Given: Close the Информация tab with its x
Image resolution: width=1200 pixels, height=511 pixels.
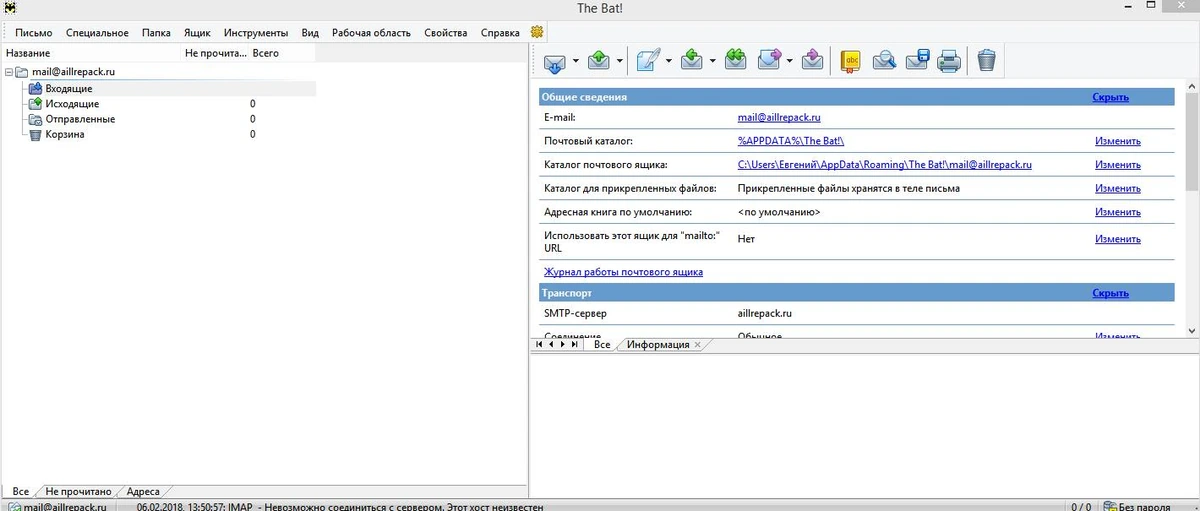Looking at the screenshot, I should coord(697,345).
